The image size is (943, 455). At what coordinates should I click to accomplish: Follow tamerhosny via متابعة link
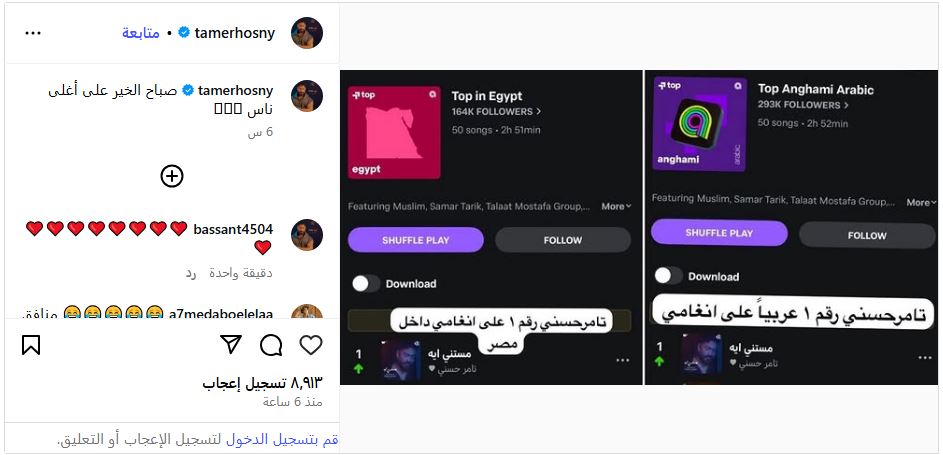[141, 33]
